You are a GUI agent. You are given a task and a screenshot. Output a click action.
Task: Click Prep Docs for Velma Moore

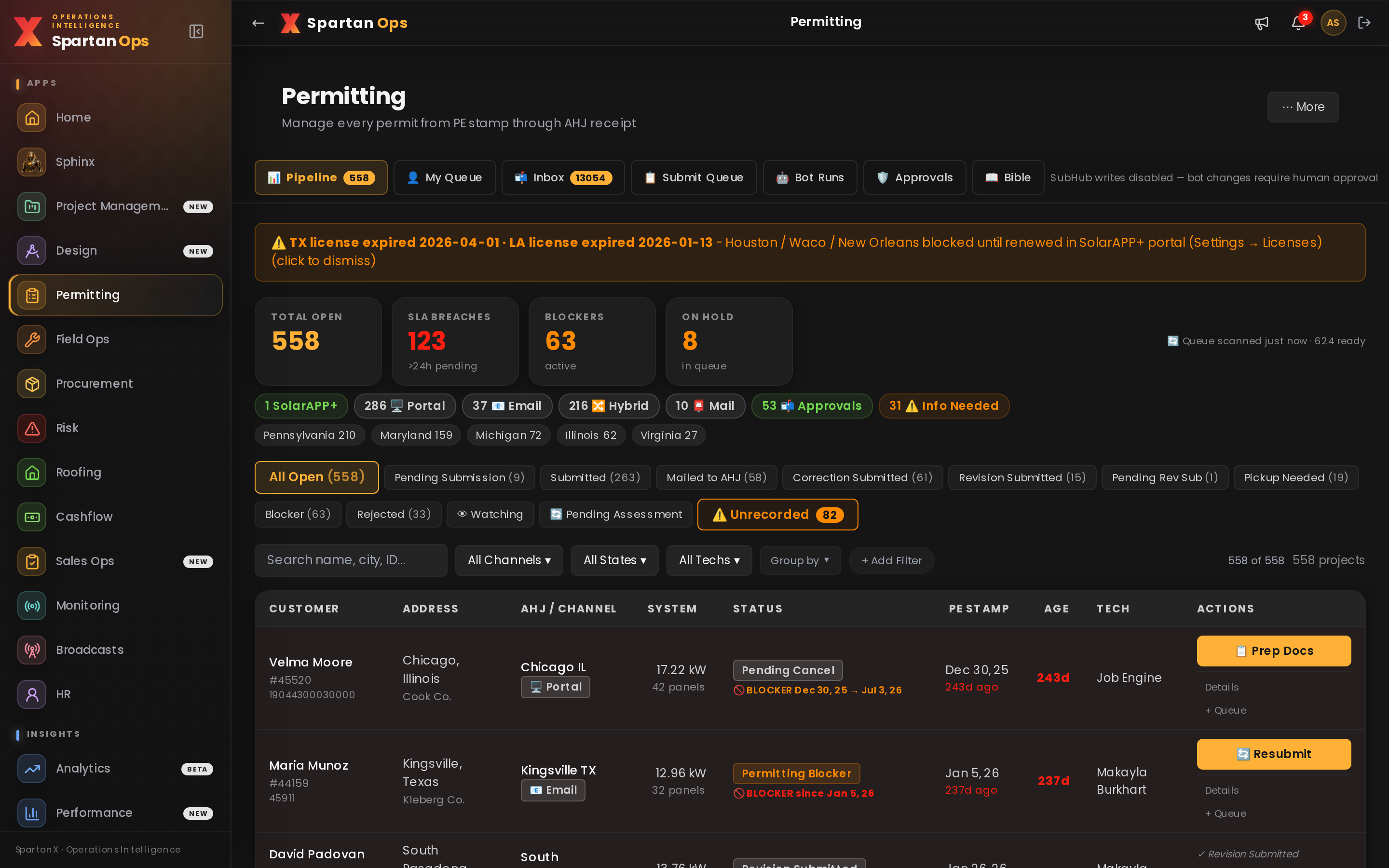pyautogui.click(x=1274, y=651)
